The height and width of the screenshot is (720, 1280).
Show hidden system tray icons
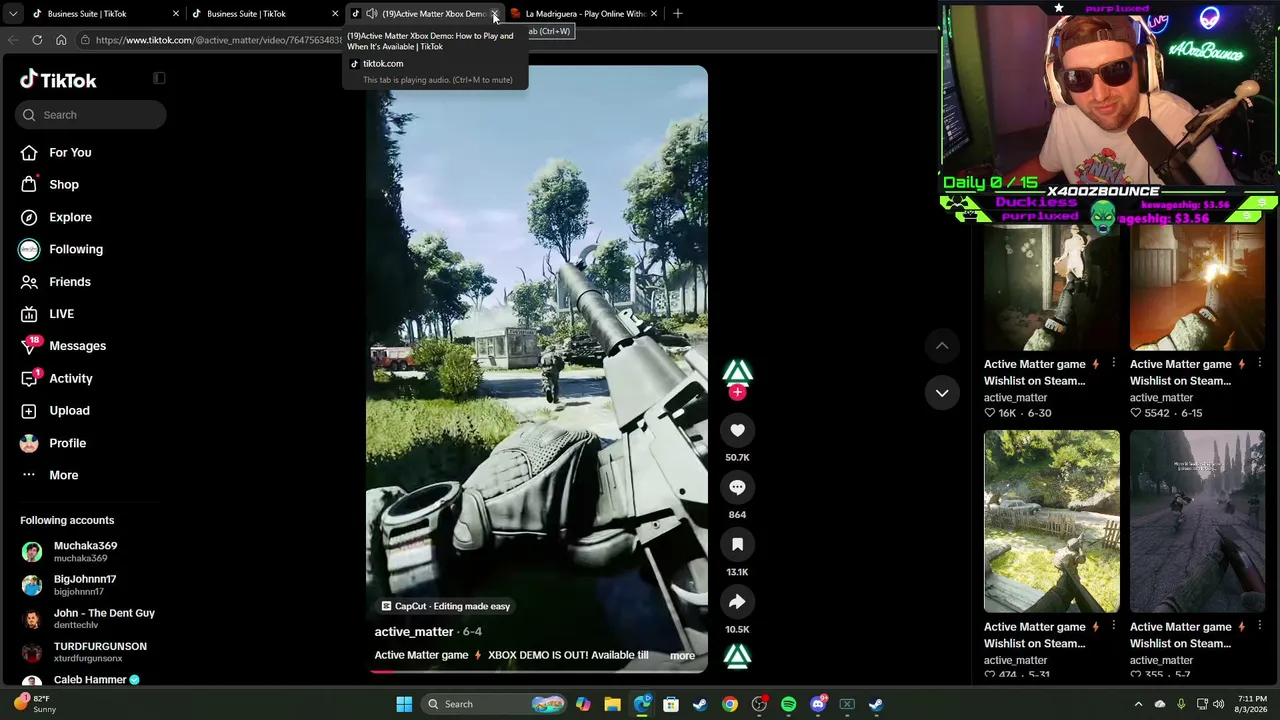(x=1138, y=704)
